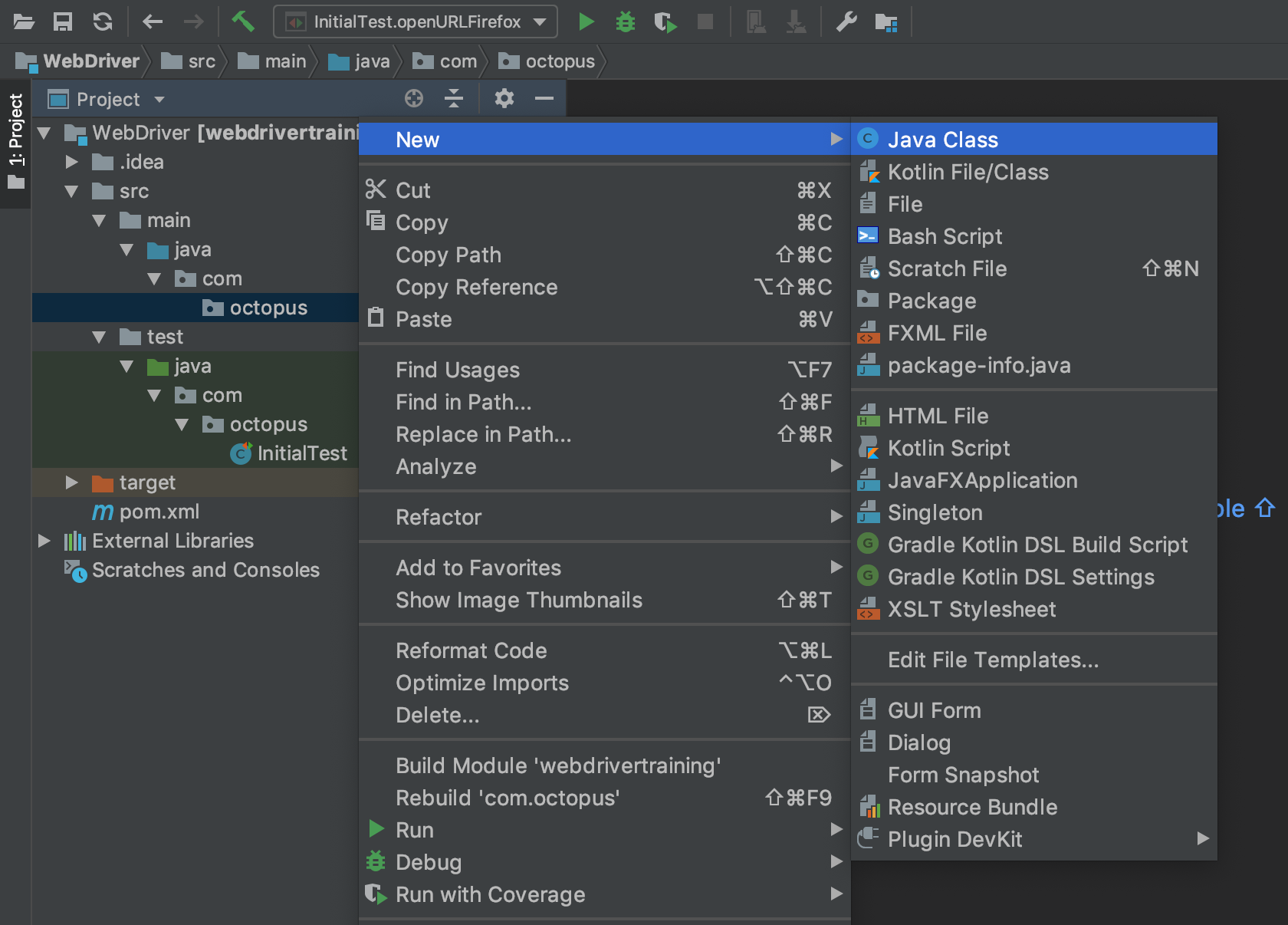Screen dimensions: 1288x925
Task: Expand the External Libraries node
Action: (x=44, y=541)
